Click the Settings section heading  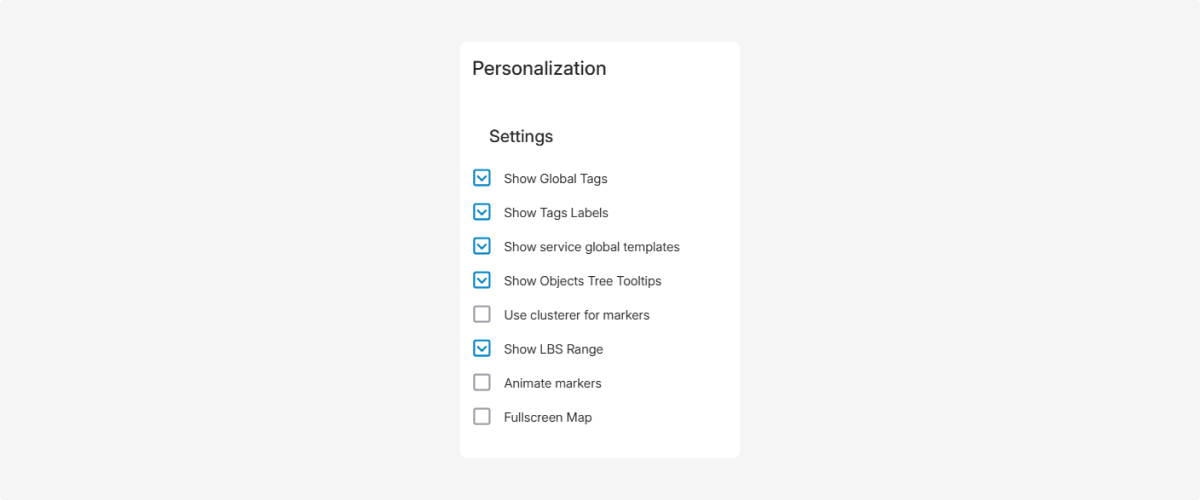click(521, 136)
